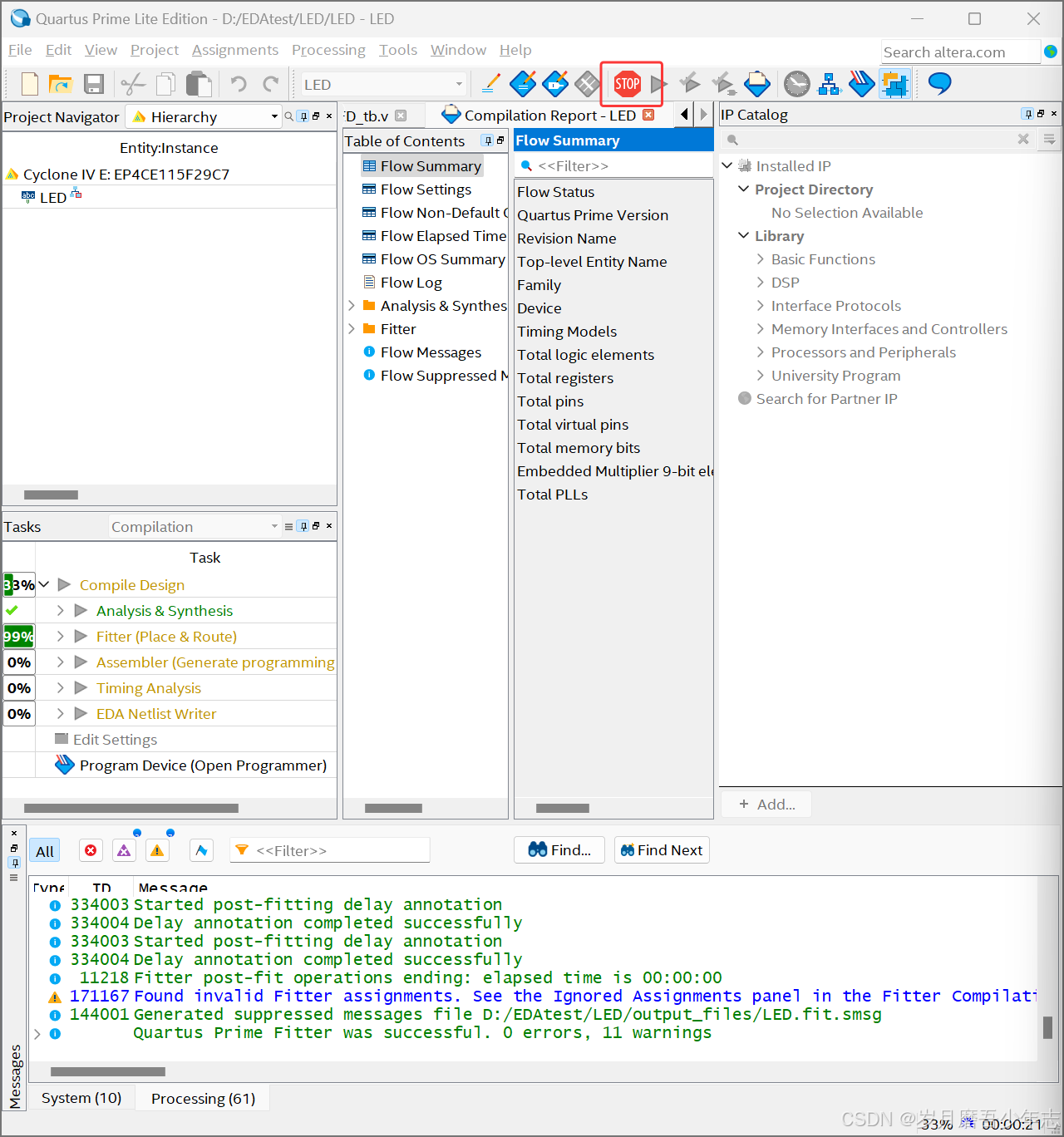Click the Tasks panel menu icon
Screen dimensions: 1064x1137
[288, 526]
